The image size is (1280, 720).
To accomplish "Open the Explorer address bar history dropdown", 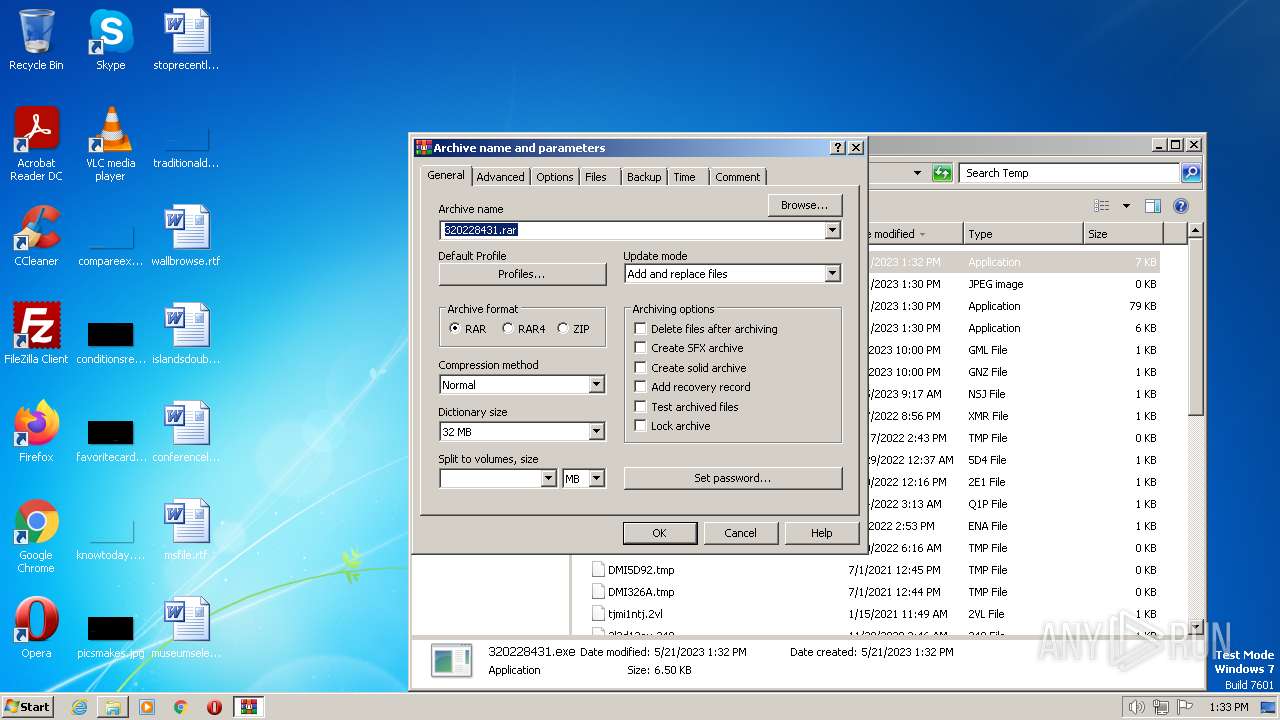I will (x=917, y=173).
